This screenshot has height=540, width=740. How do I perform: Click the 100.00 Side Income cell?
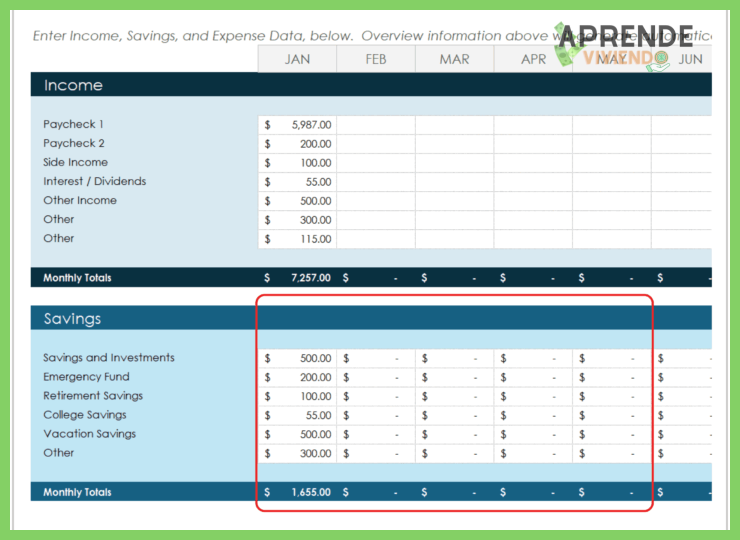pyautogui.click(x=297, y=163)
